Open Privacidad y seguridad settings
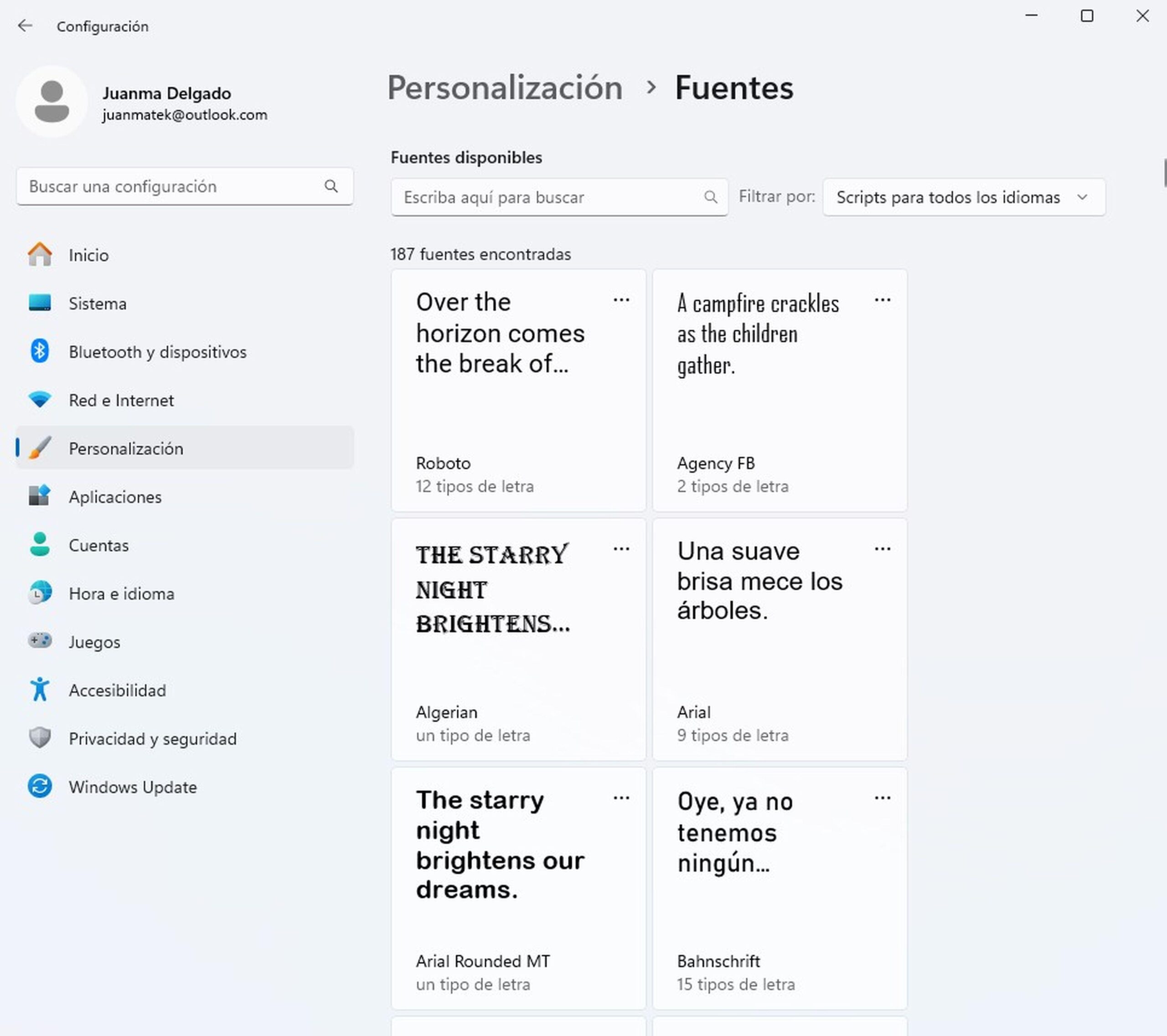Viewport: 1167px width, 1036px height. pyautogui.click(x=185, y=739)
